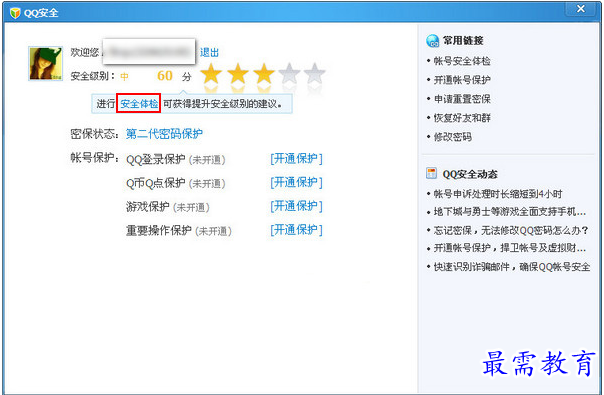Click the QQ安全动态 news icon

(431, 173)
